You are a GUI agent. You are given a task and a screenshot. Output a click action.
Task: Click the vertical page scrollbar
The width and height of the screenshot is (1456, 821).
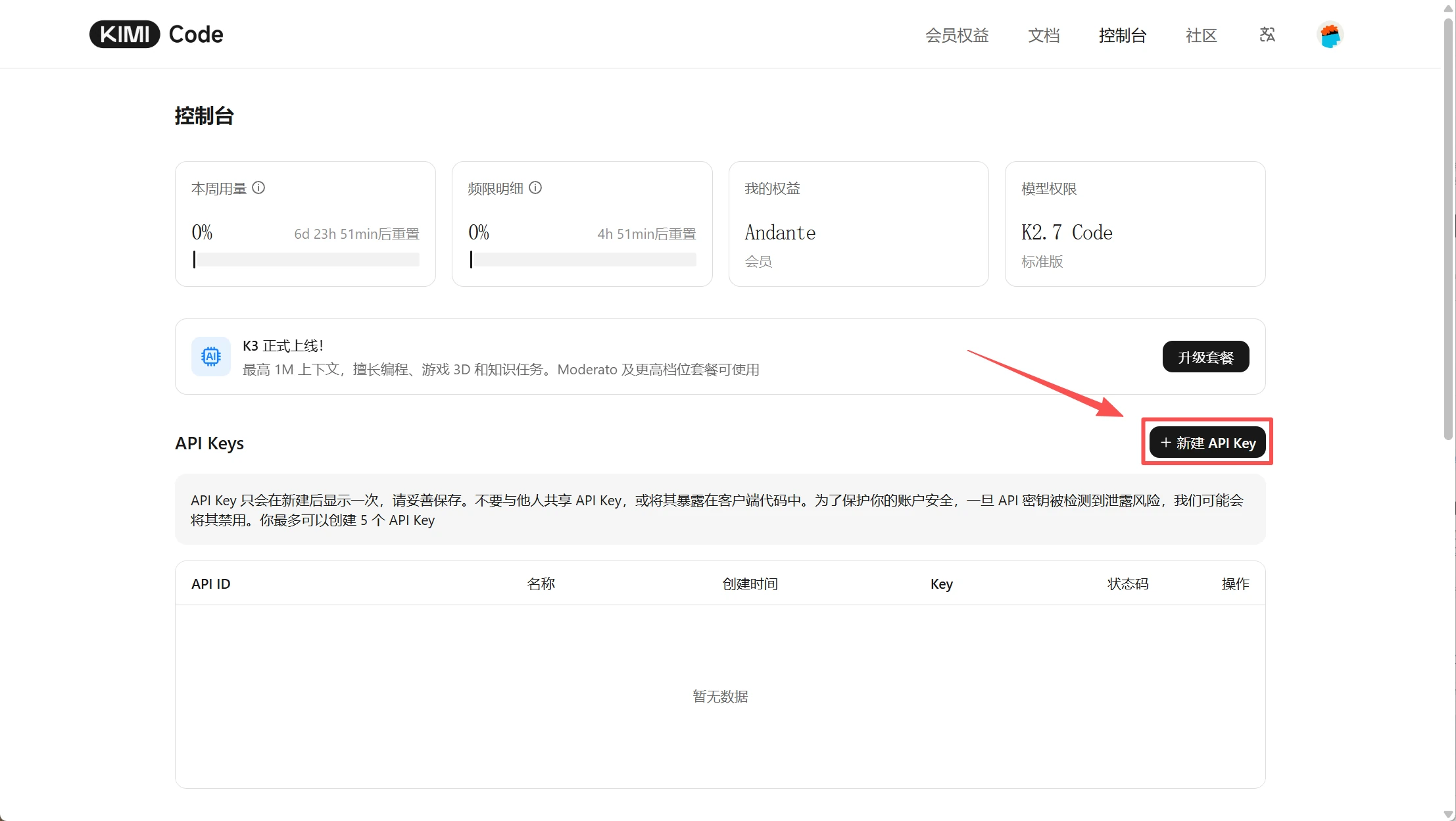click(x=1448, y=228)
